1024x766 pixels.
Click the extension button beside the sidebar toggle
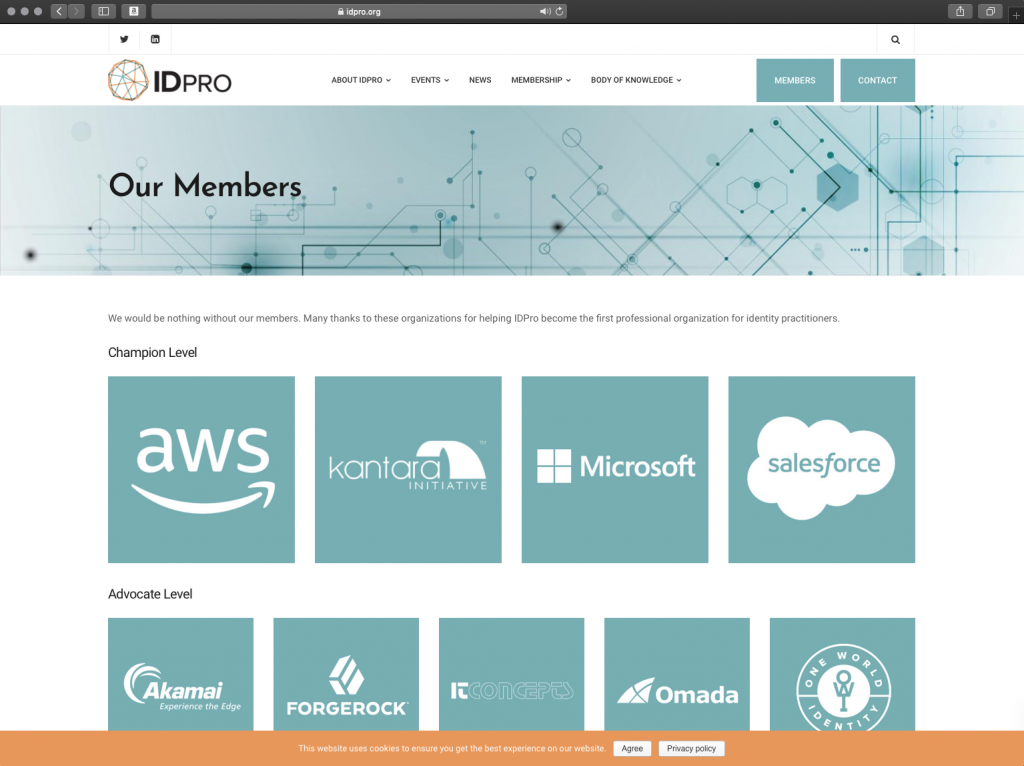tap(133, 11)
